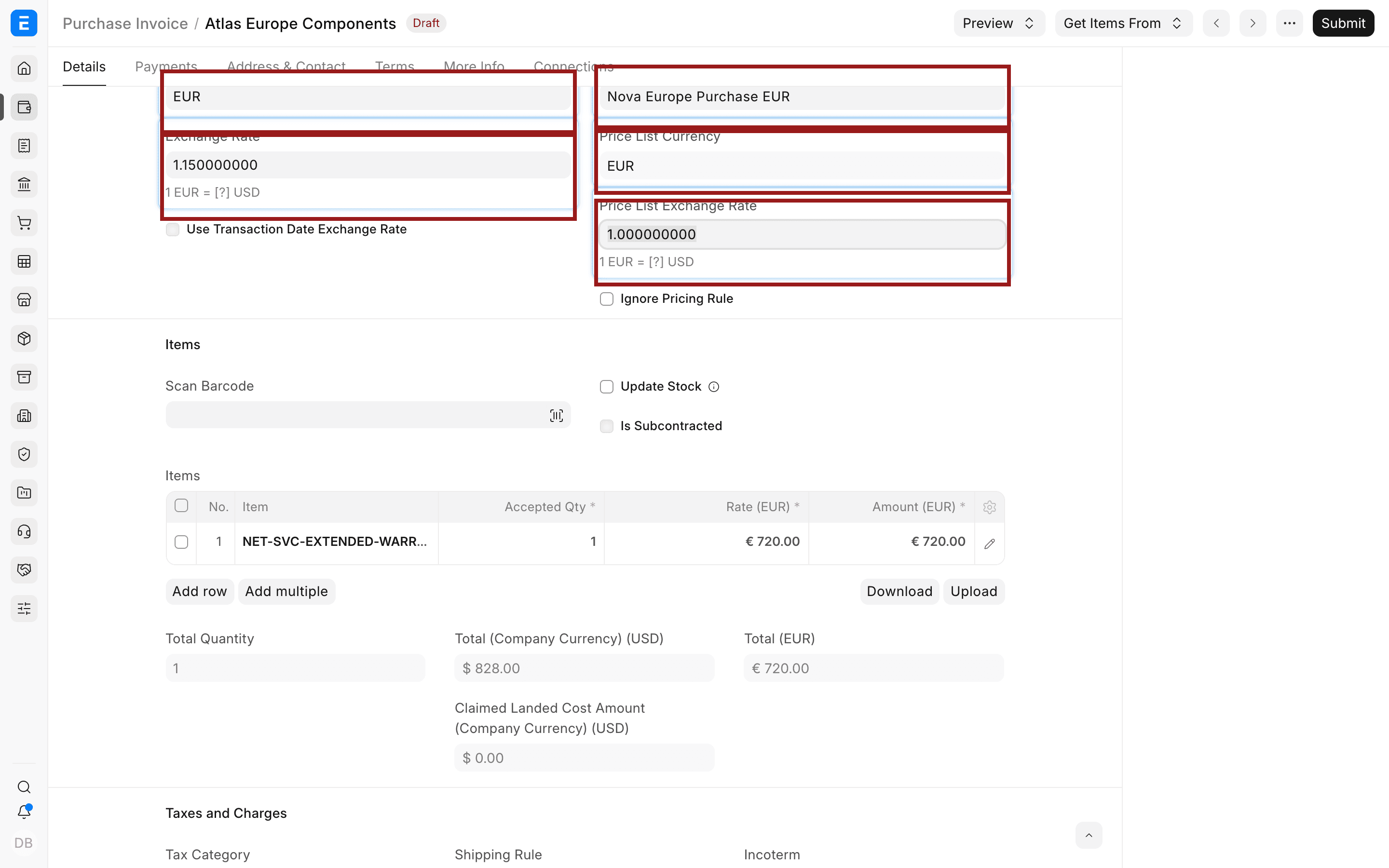Click the scroll-to-top chevron button
Screen dimensions: 1389x868
(x=1088, y=835)
